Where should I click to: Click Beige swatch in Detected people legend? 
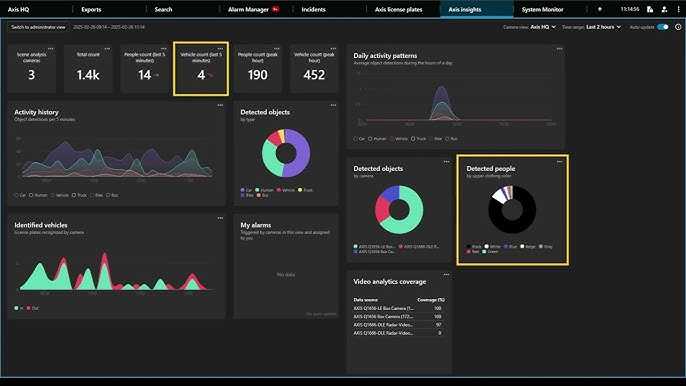[522, 246]
